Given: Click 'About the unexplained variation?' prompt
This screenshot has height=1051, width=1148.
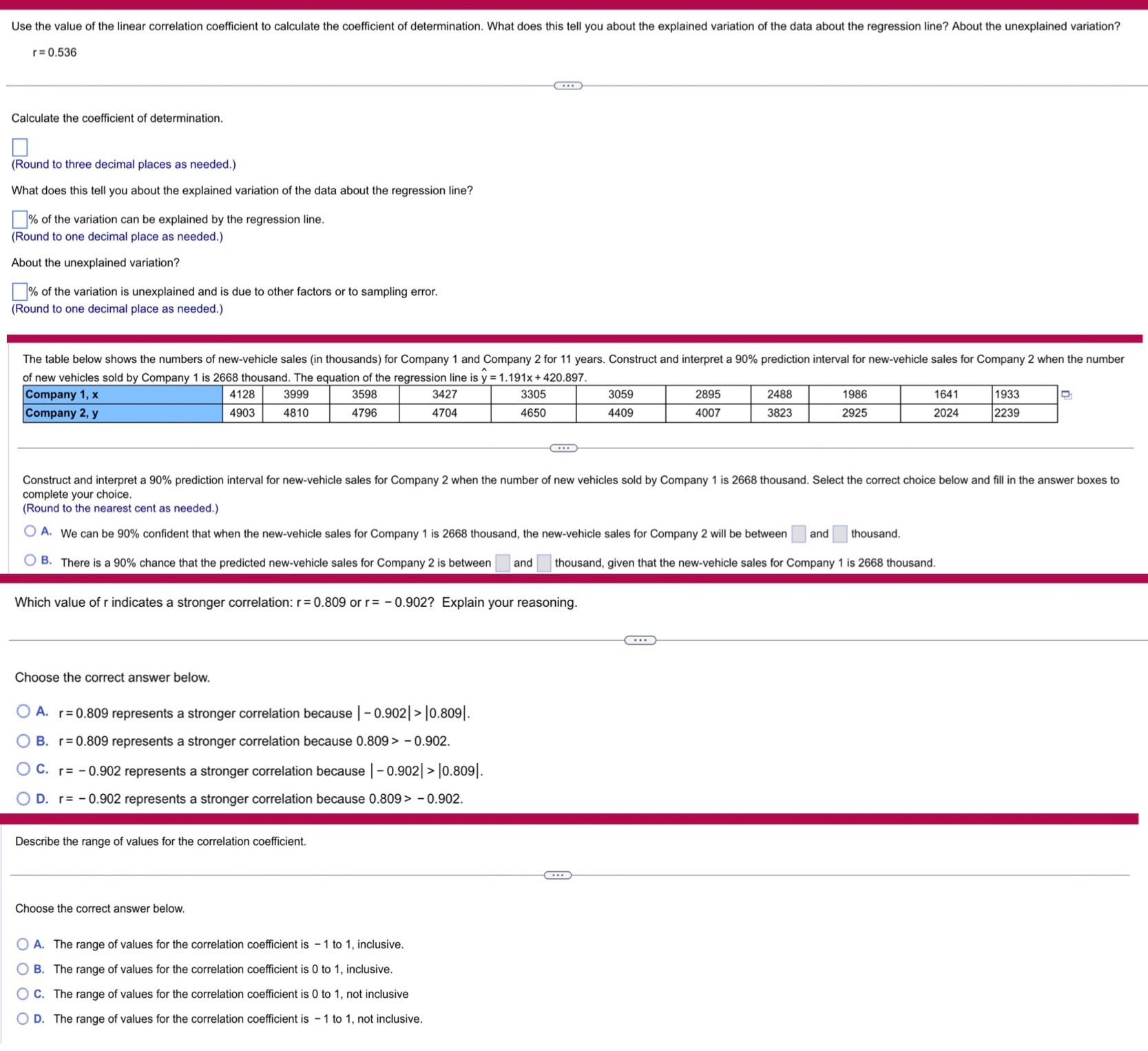Looking at the screenshot, I should 96,263.
